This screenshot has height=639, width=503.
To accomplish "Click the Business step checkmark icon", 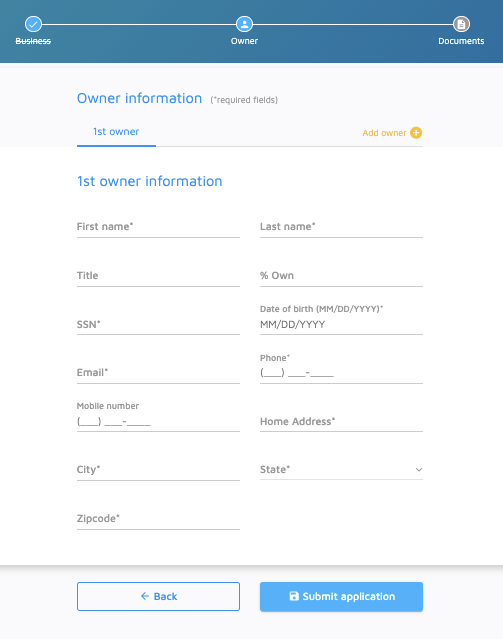I will [x=33, y=24].
